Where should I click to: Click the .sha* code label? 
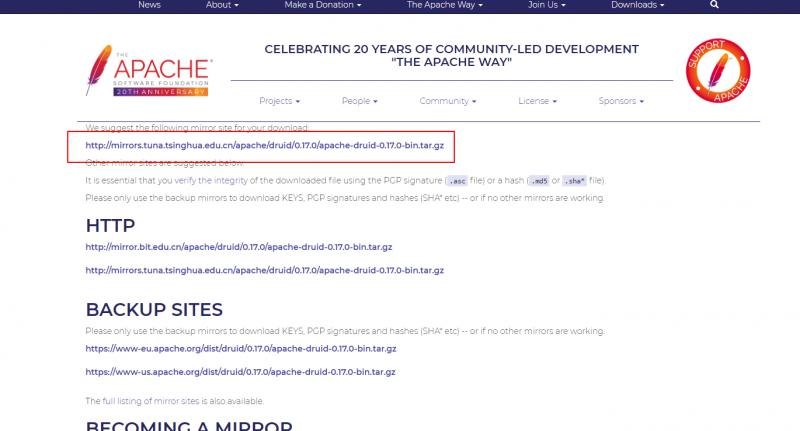(574, 181)
